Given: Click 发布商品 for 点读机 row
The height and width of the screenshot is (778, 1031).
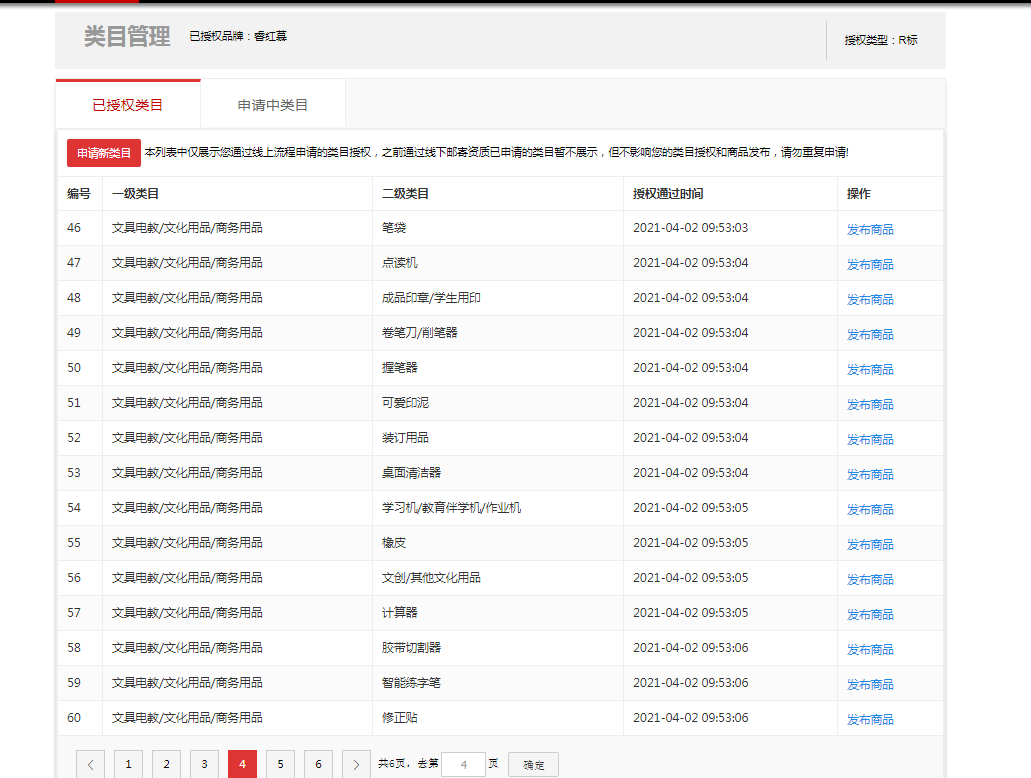Looking at the screenshot, I should [870, 264].
